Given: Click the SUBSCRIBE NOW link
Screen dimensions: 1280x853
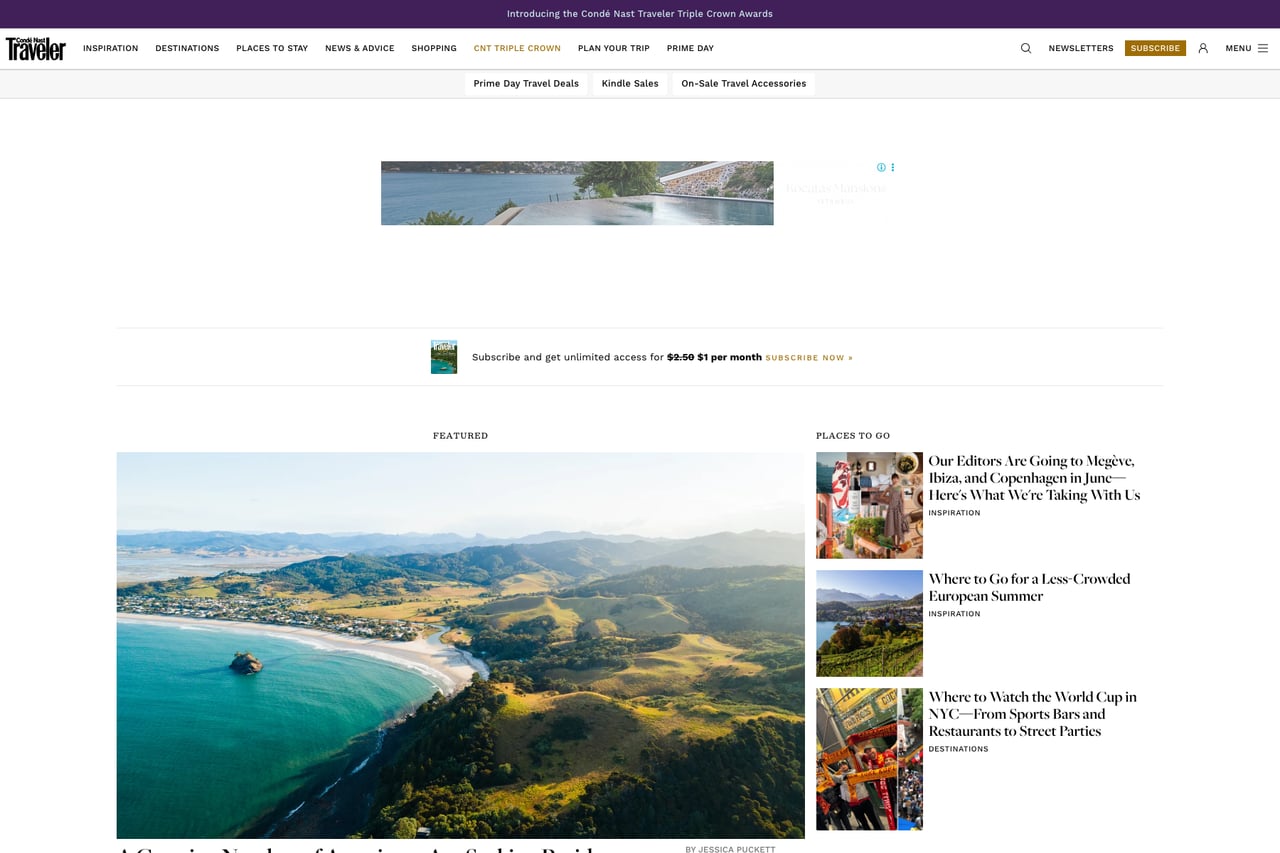Looking at the screenshot, I should pyautogui.click(x=809, y=358).
